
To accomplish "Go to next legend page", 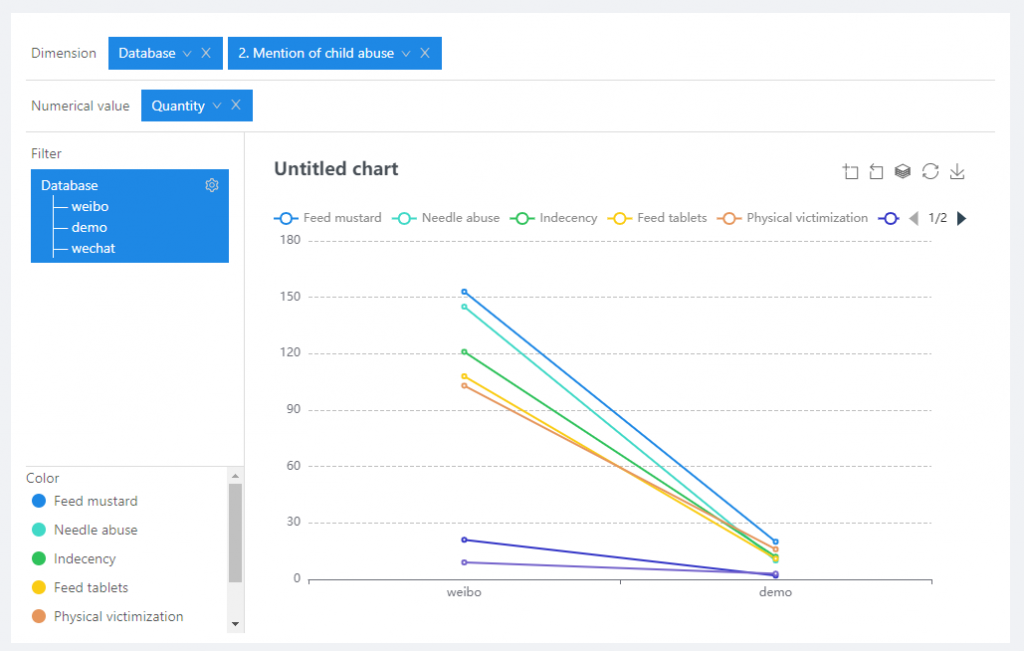I will click(x=962, y=218).
